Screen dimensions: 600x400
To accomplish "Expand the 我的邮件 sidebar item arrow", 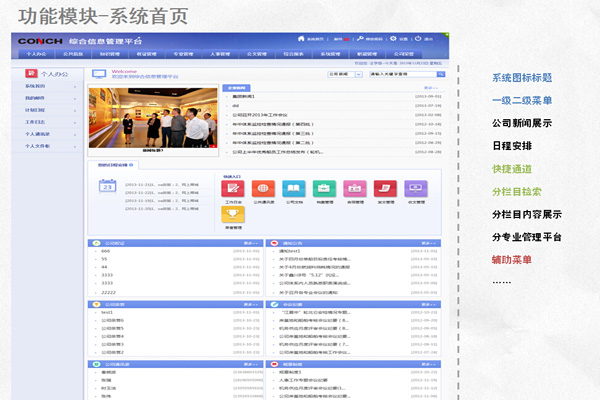I will tap(75, 98).
